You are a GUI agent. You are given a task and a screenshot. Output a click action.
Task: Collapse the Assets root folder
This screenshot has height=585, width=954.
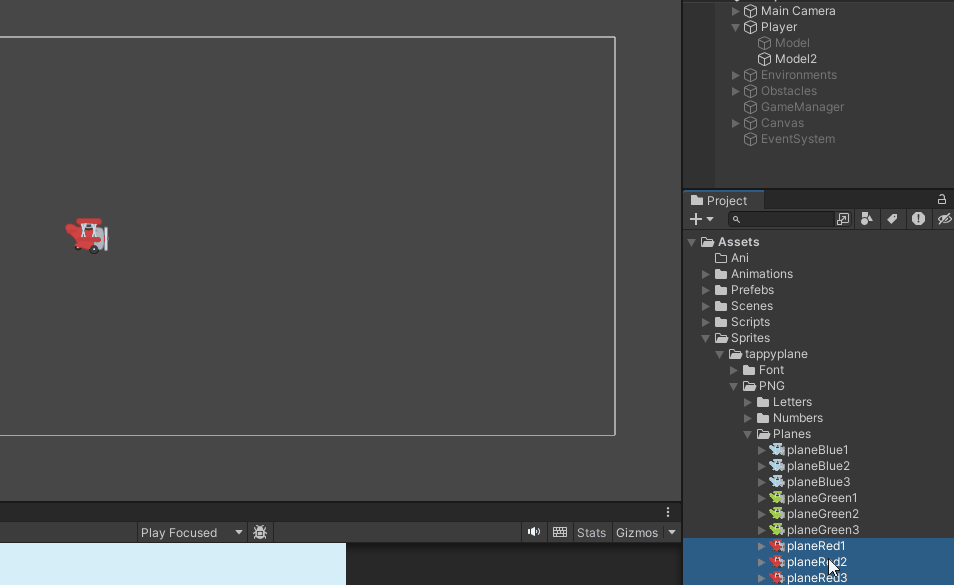point(692,242)
